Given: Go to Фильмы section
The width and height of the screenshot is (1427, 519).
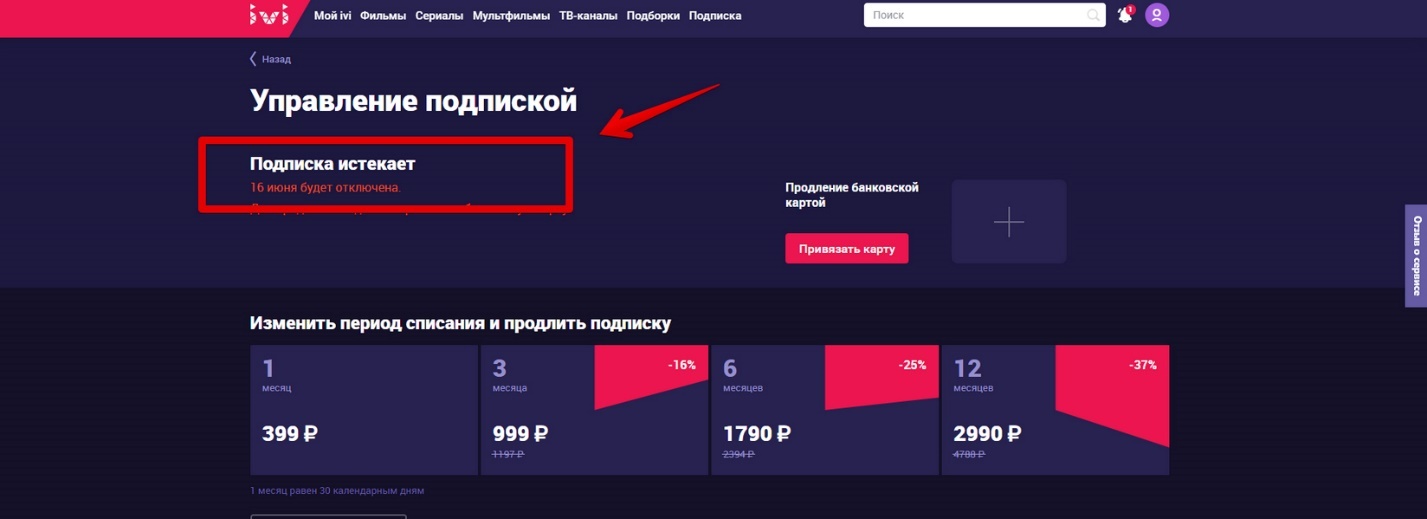Looking at the screenshot, I should point(381,16).
